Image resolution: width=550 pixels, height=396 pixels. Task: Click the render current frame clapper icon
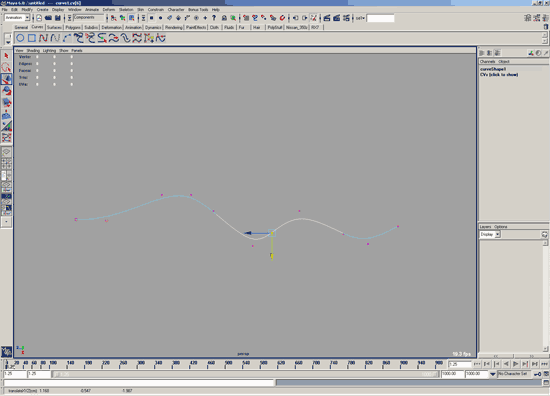click(x=327, y=18)
